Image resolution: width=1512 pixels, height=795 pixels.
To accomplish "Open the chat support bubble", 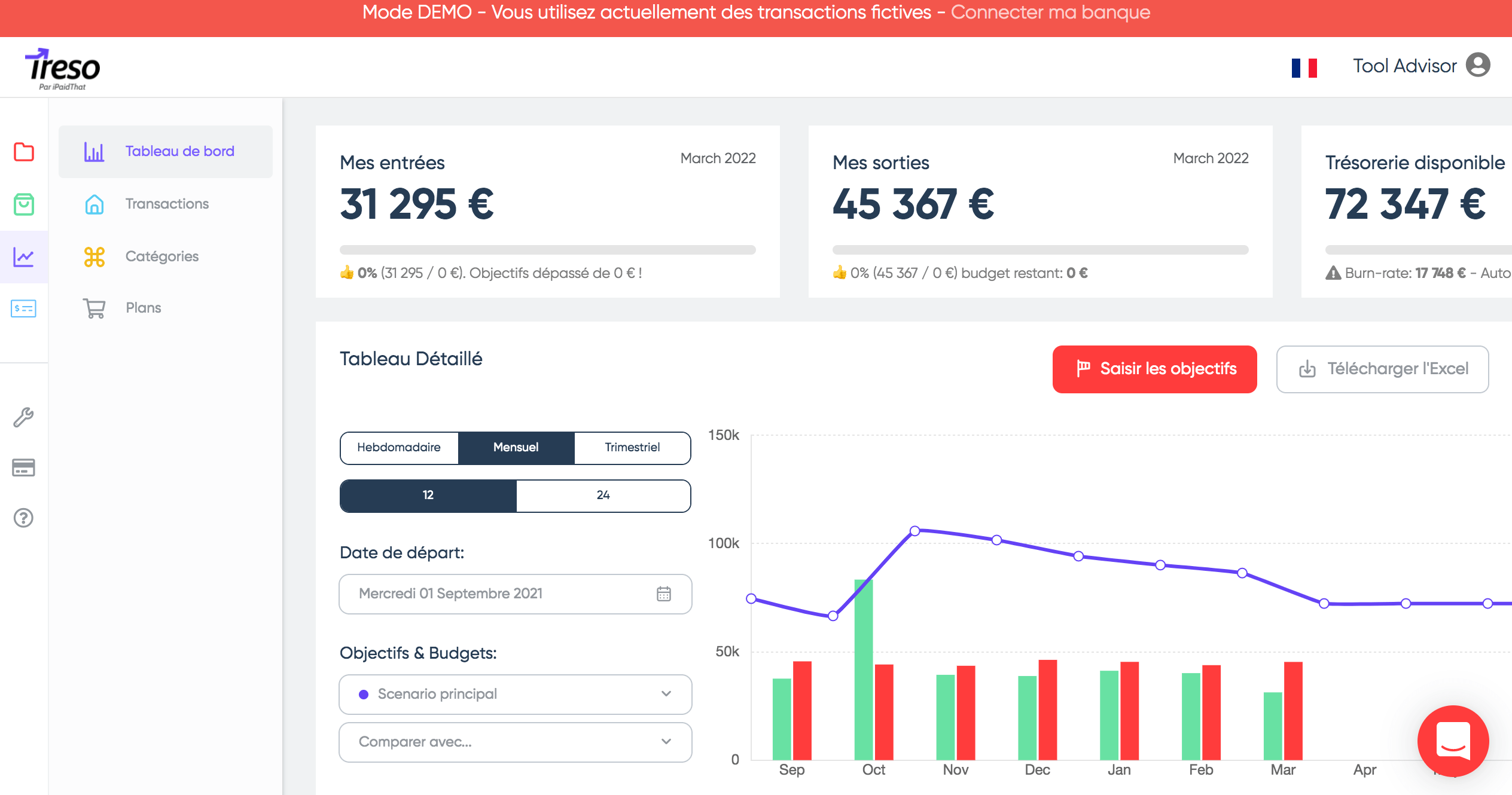I will click(x=1453, y=741).
